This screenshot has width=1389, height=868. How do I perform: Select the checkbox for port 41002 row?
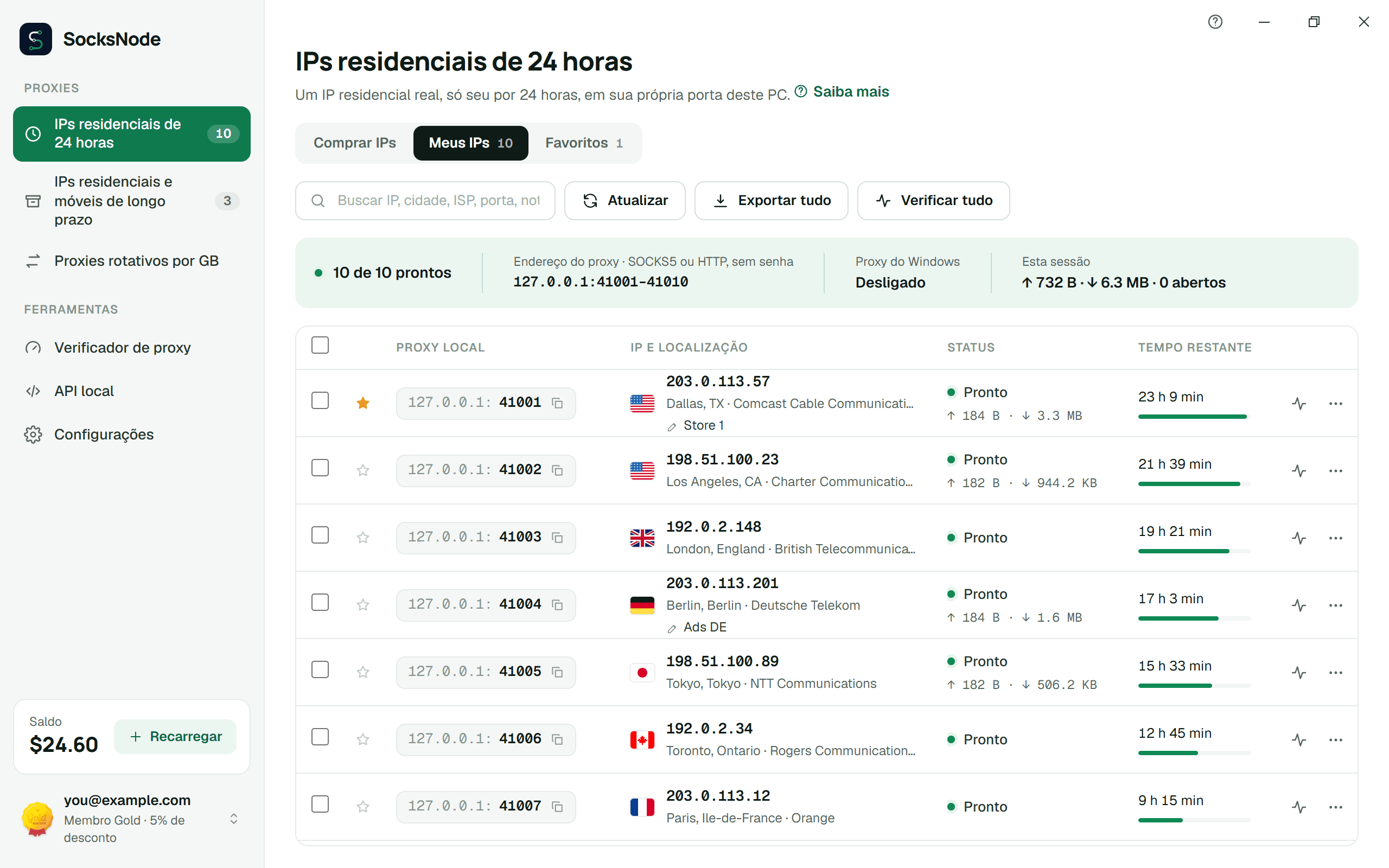(x=320, y=467)
